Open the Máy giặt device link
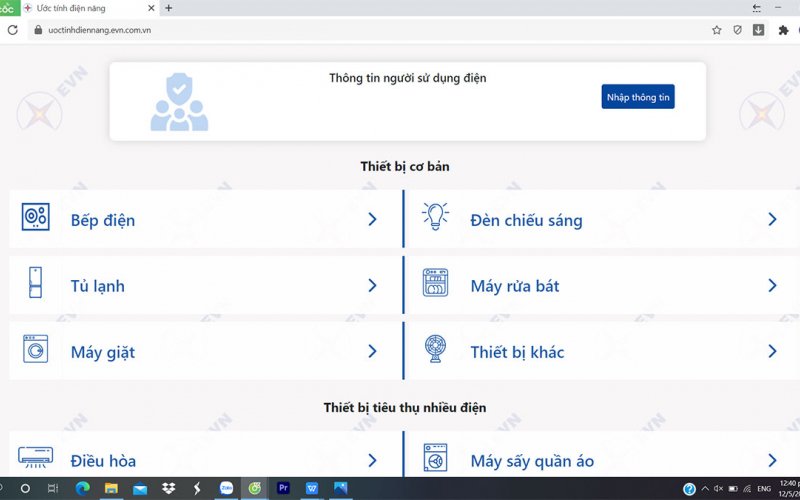800x500 pixels. coord(103,352)
